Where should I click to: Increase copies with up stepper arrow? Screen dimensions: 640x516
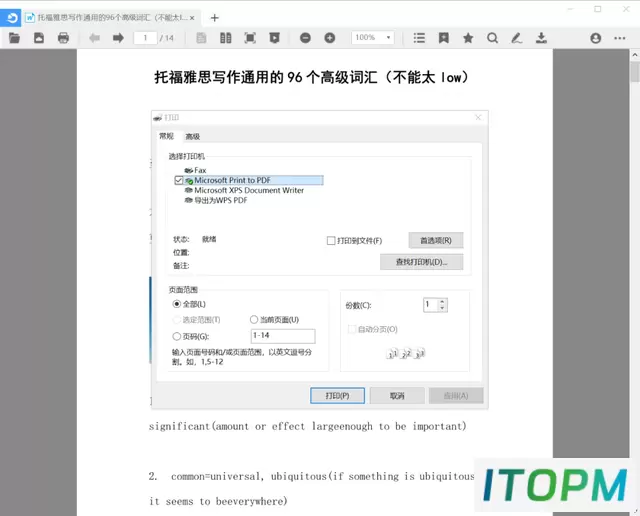442,302
